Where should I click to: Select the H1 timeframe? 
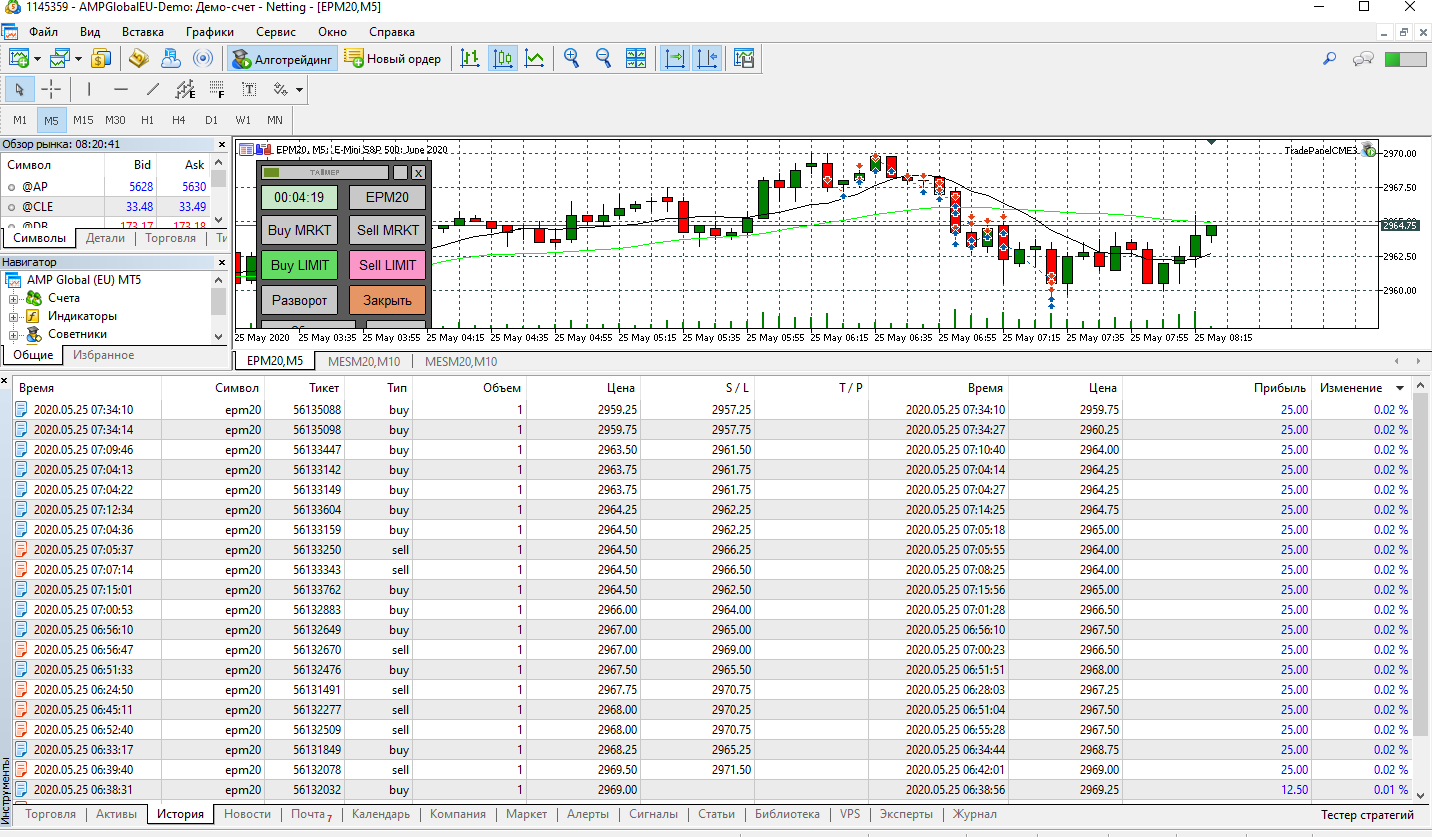coord(147,120)
